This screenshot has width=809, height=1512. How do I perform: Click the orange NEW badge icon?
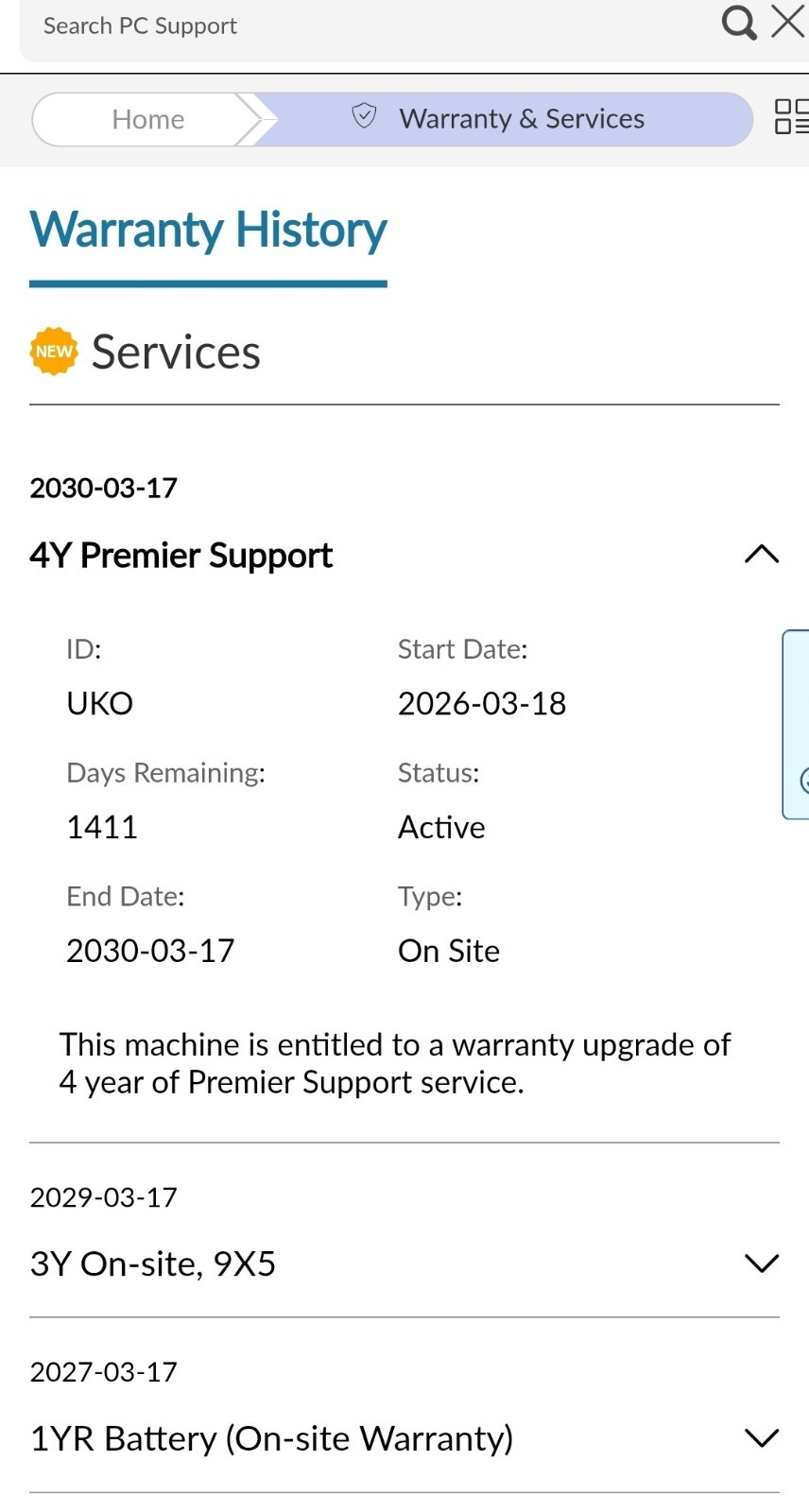[x=54, y=352]
